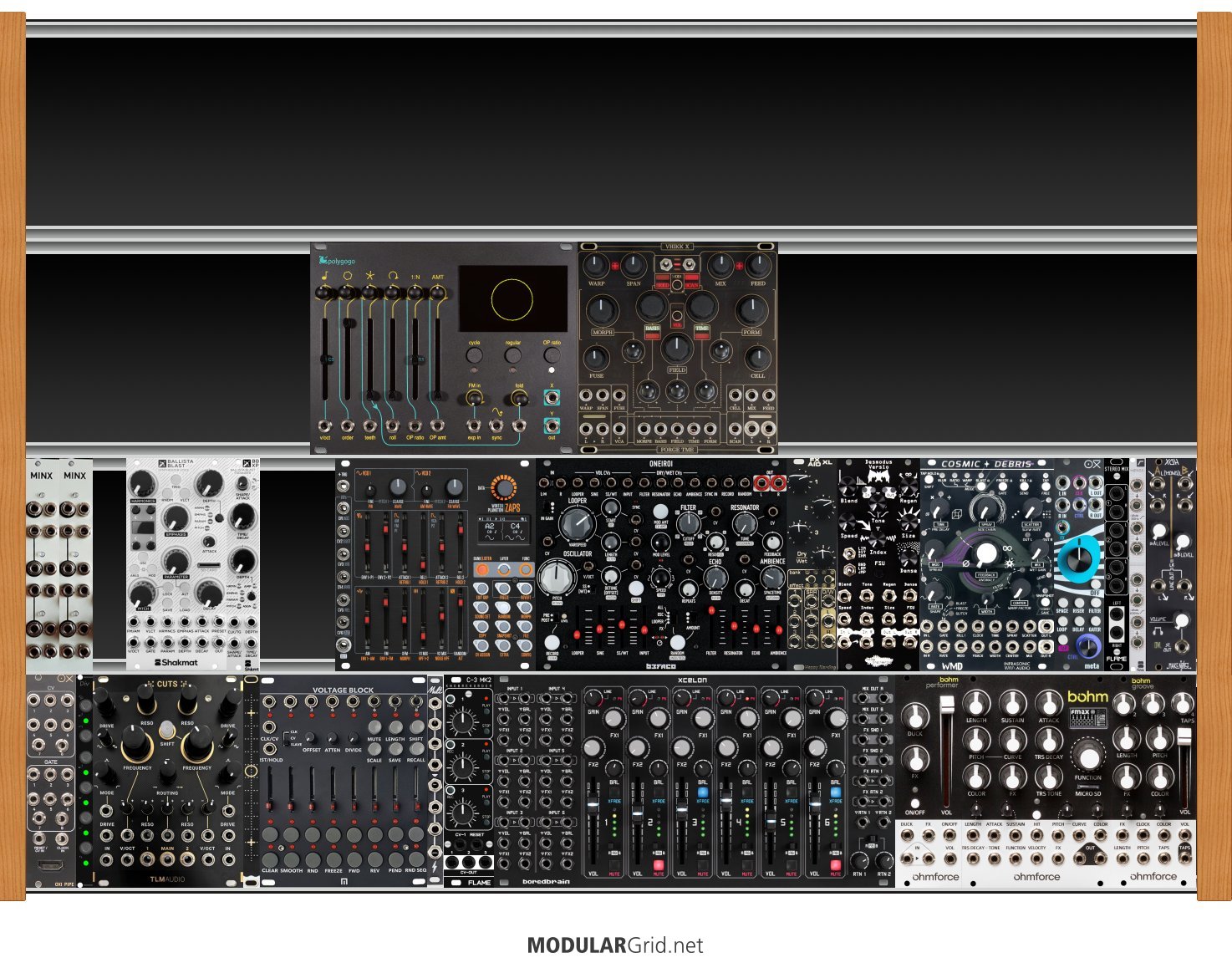Click the Shakmat logo on Ballista Blast
Screen dimensions: 1232x963
177,662
